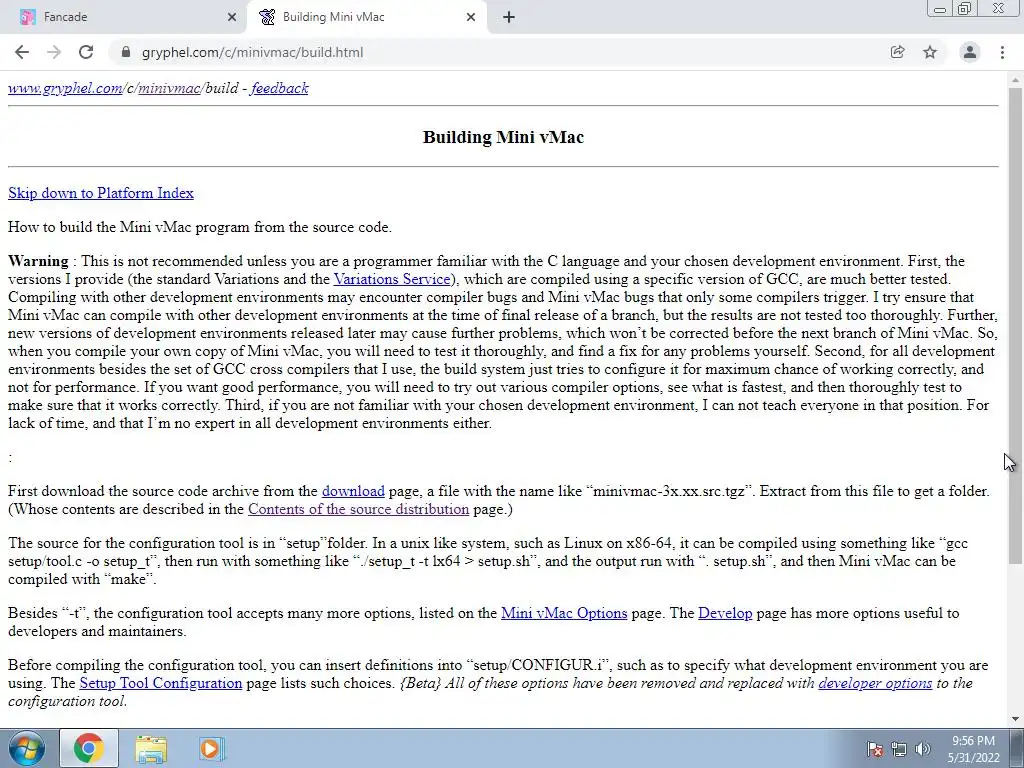Close the Fancade tab
This screenshot has height=768, width=1024.
232,17
